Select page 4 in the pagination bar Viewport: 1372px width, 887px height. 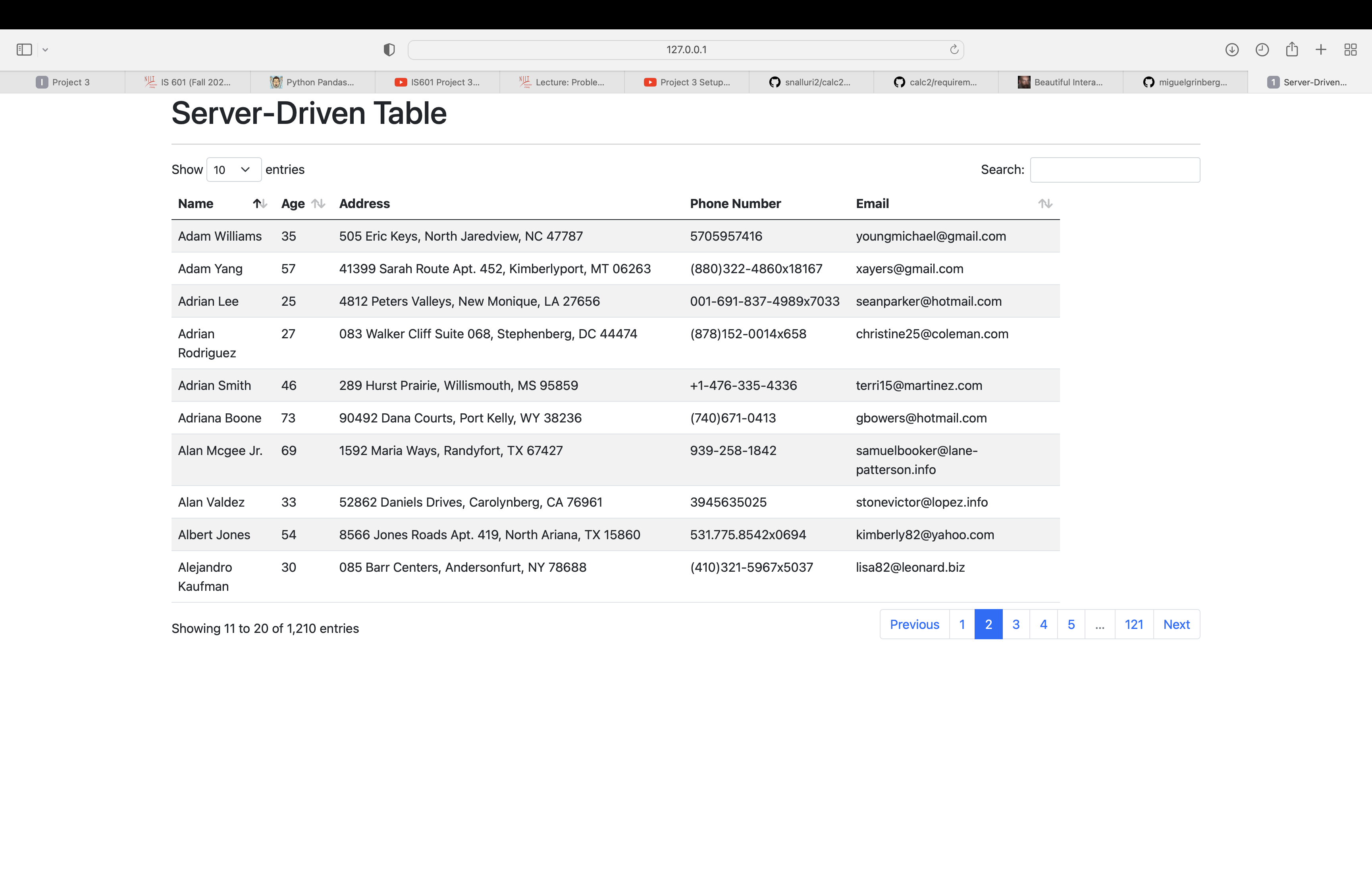[1043, 624]
